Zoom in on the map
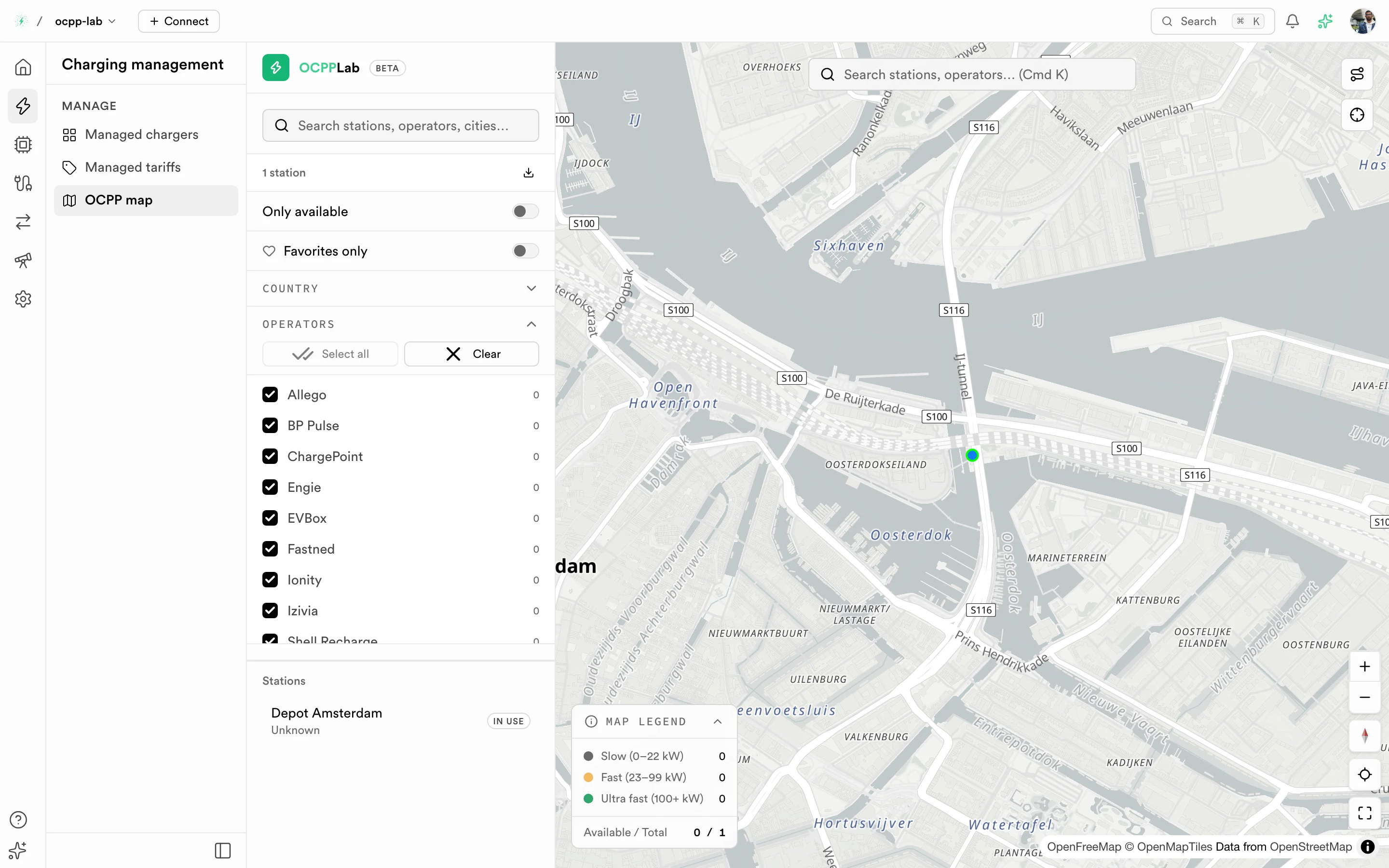The image size is (1389, 868). click(x=1364, y=666)
